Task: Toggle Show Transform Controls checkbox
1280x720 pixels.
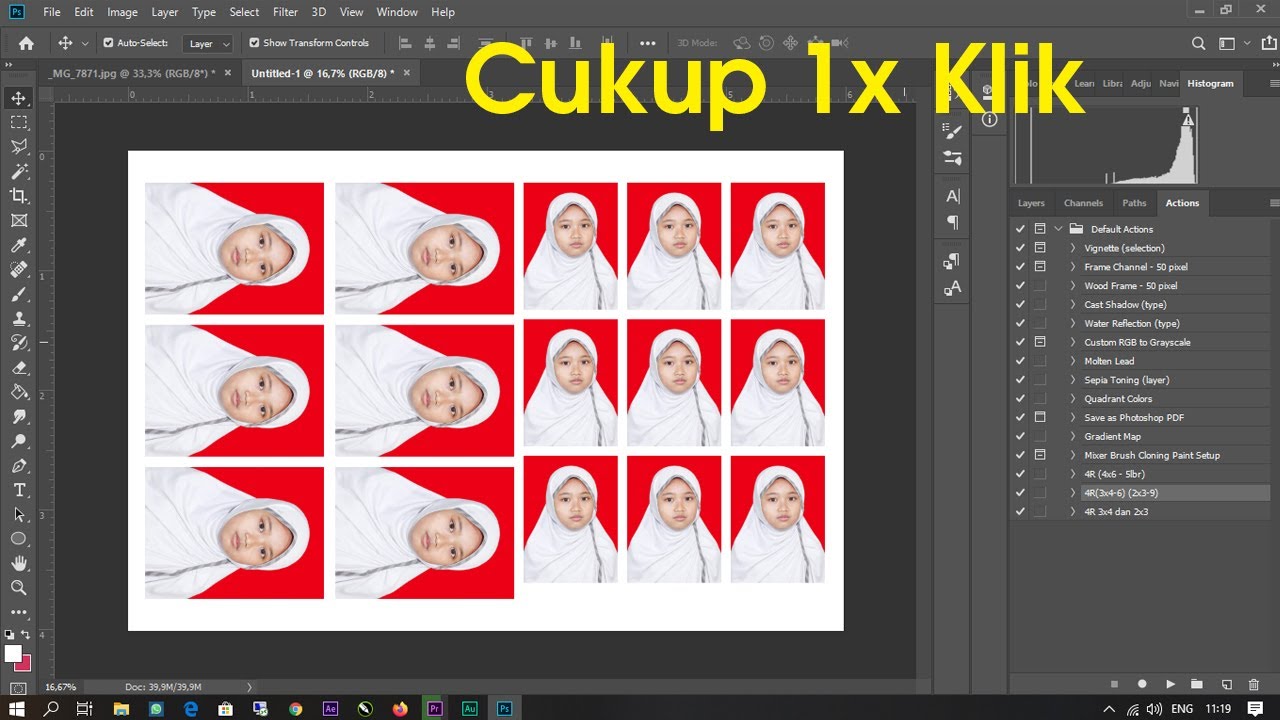Action: 254,43
